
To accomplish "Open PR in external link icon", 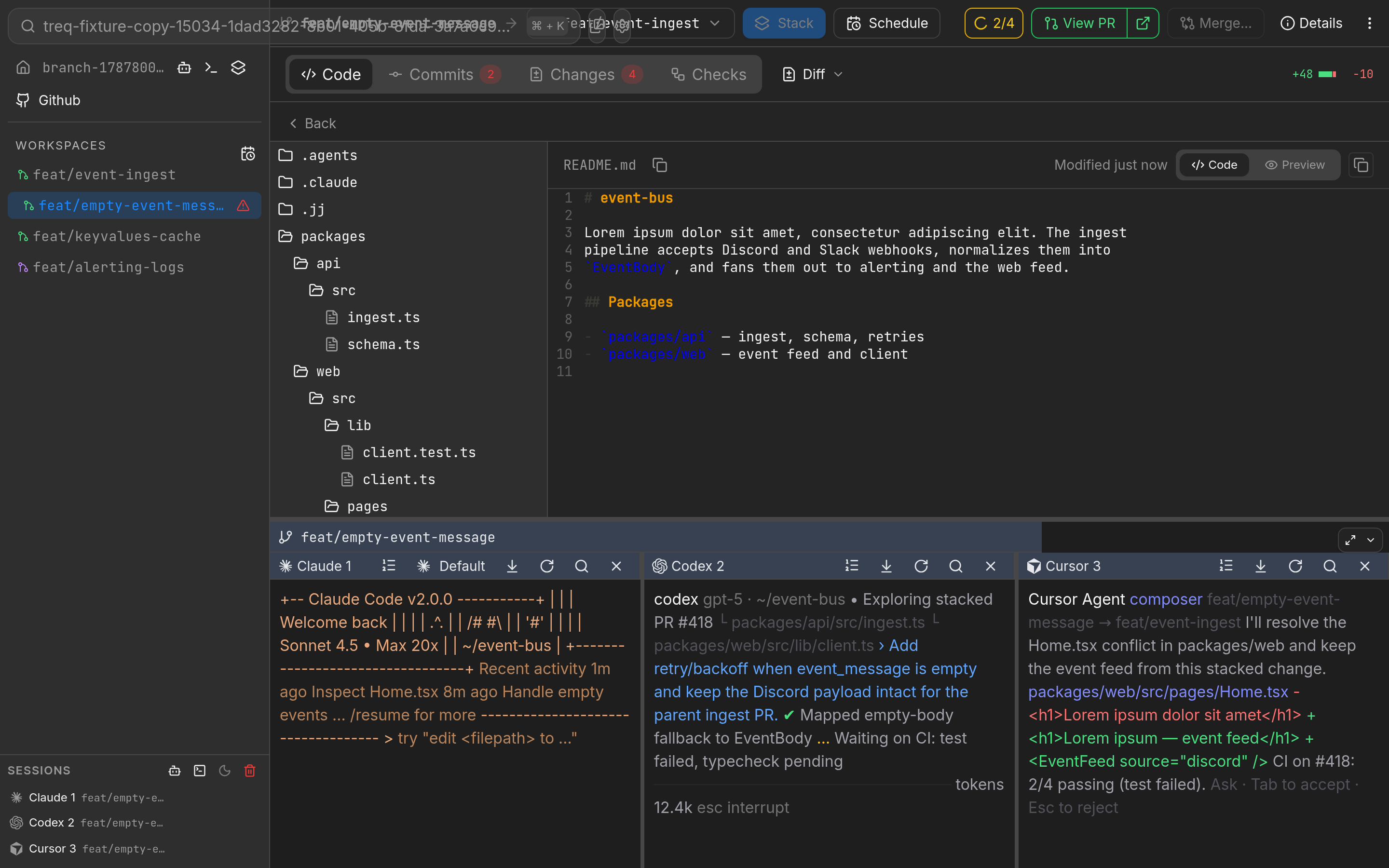I will (1143, 23).
